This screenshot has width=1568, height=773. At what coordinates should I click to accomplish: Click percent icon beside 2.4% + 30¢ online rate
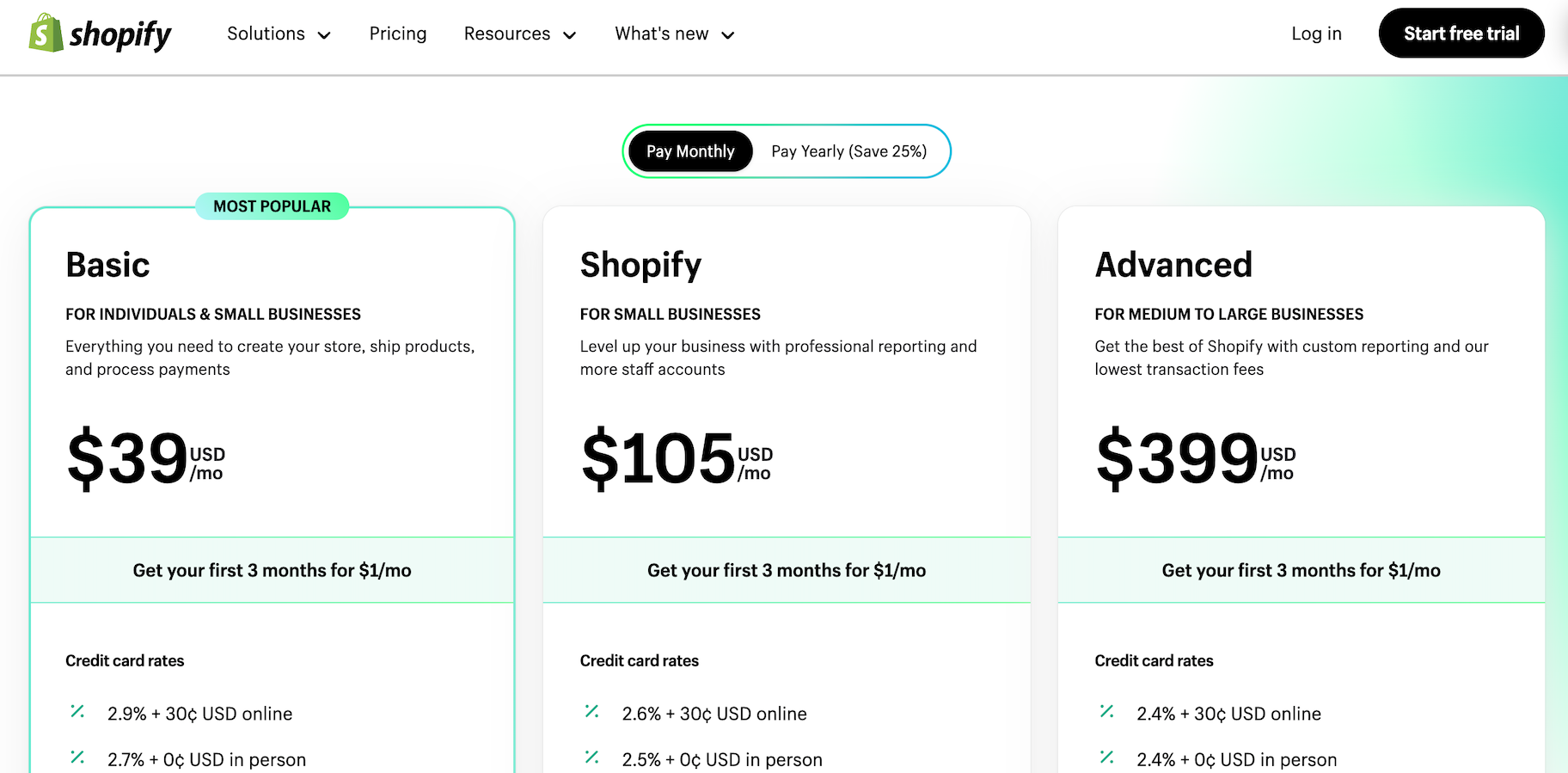click(x=1106, y=712)
